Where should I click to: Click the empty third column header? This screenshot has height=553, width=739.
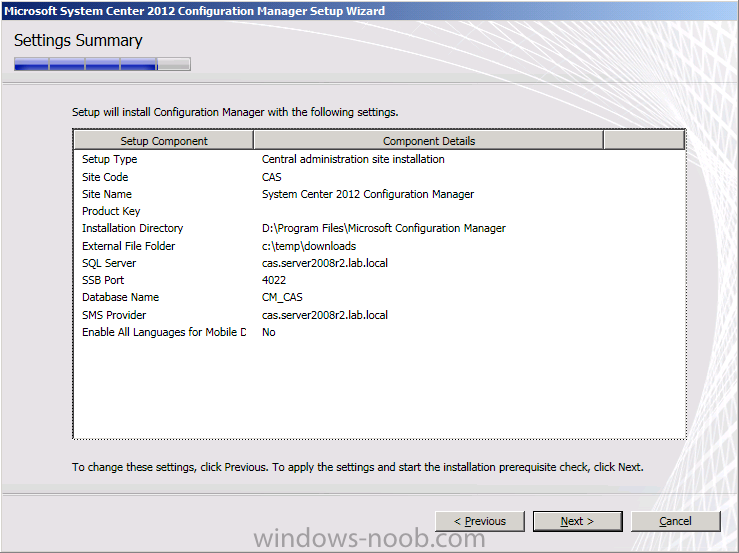coord(644,140)
